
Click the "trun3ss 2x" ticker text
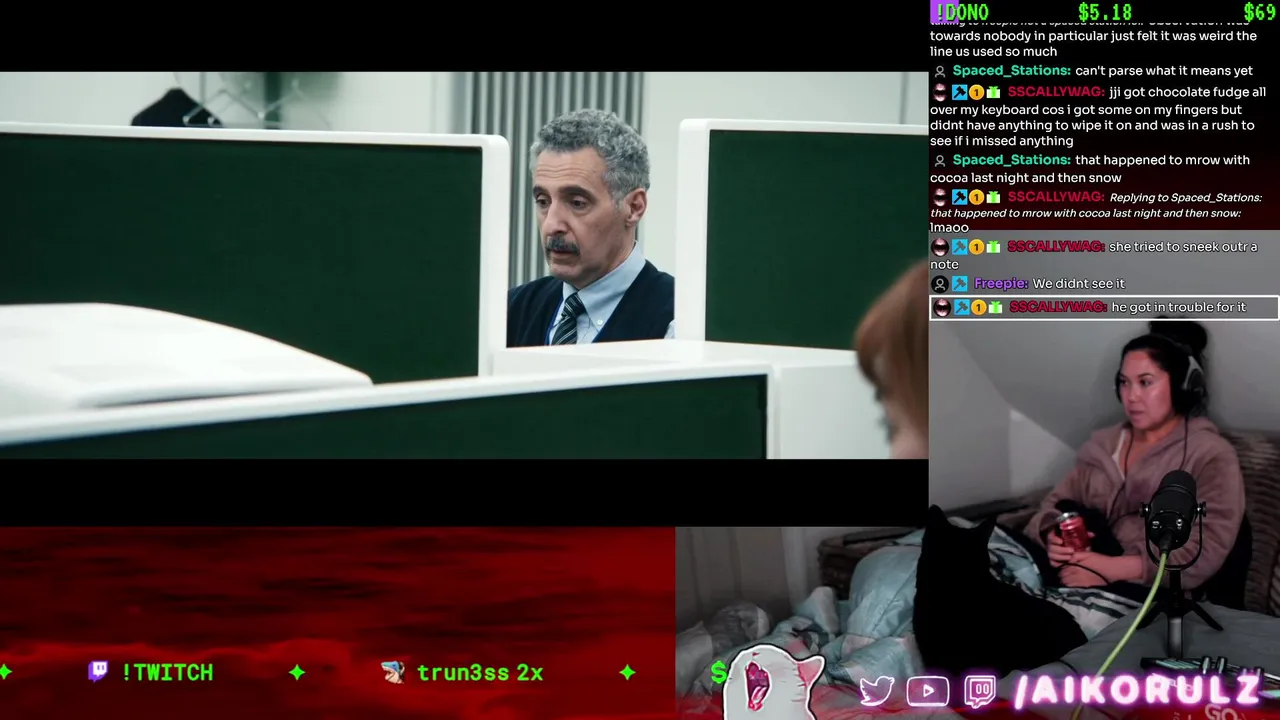[x=480, y=672]
